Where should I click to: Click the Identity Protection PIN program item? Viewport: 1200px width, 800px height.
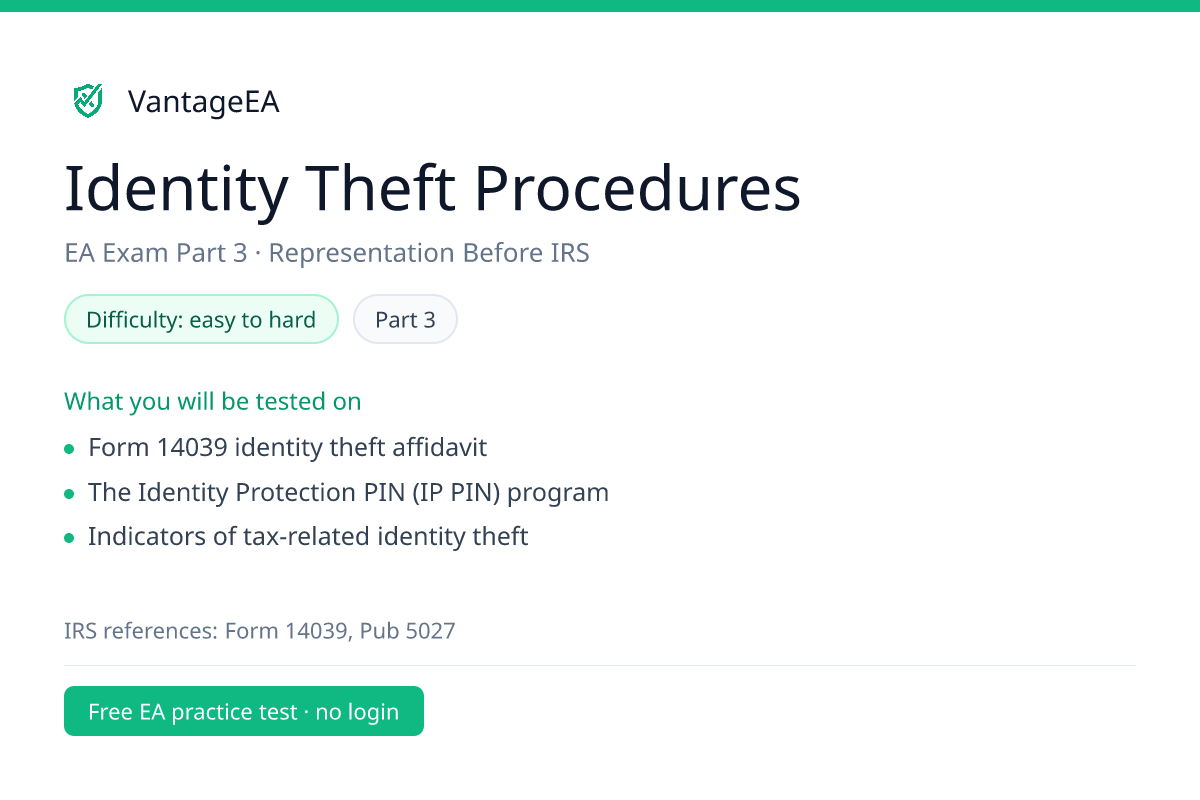point(348,492)
